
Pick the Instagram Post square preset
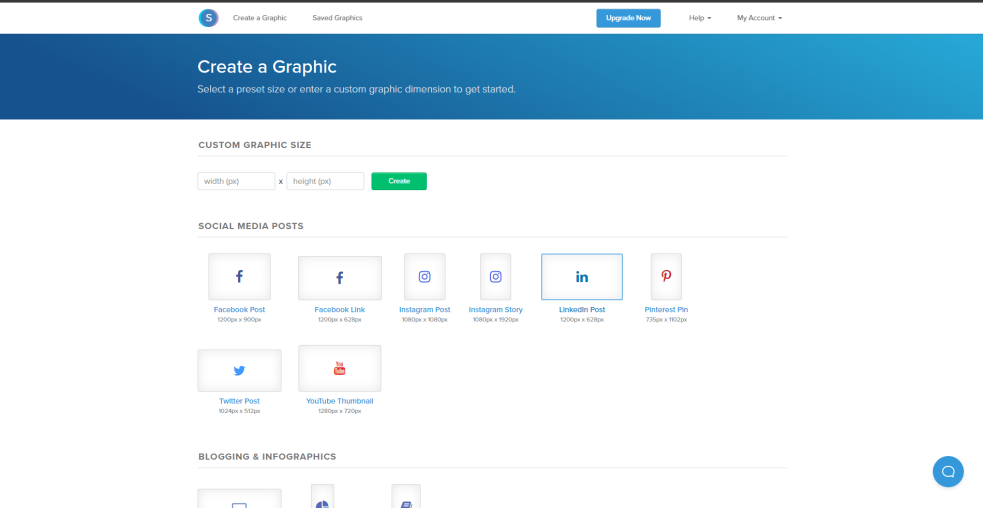pyautogui.click(x=424, y=277)
